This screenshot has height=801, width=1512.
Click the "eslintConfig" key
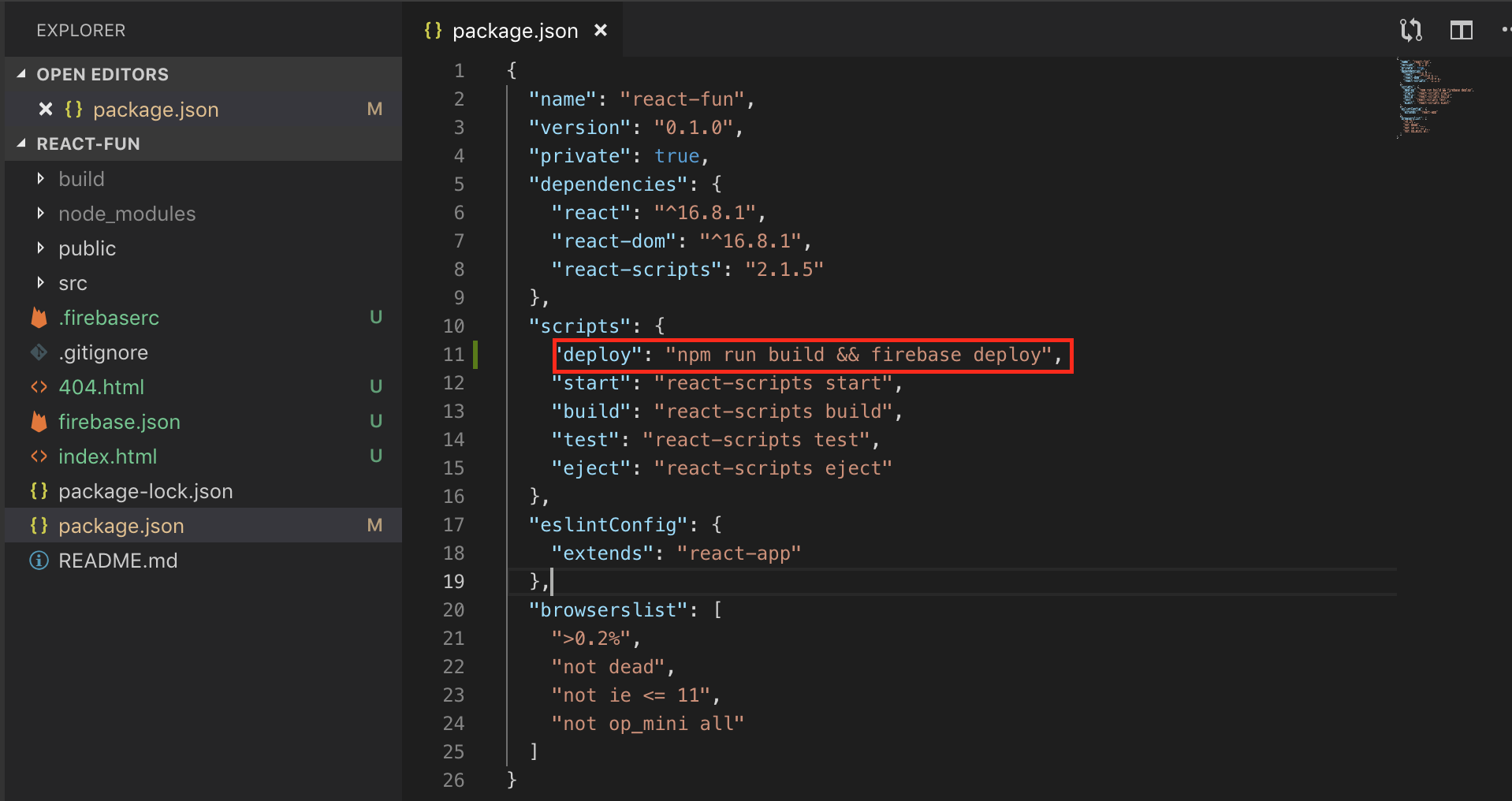[608, 525]
